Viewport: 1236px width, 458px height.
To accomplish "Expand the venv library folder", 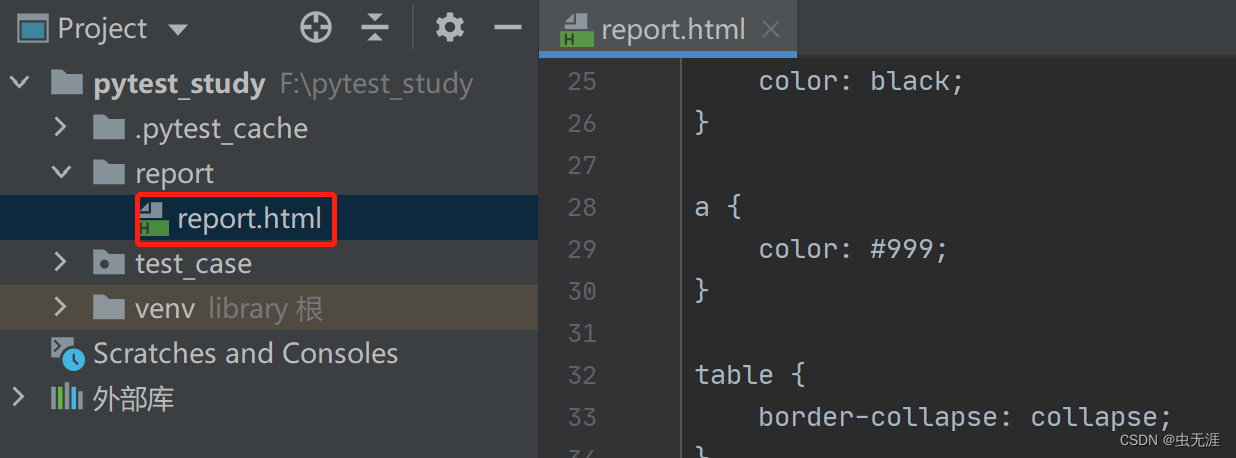I will point(60,308).
